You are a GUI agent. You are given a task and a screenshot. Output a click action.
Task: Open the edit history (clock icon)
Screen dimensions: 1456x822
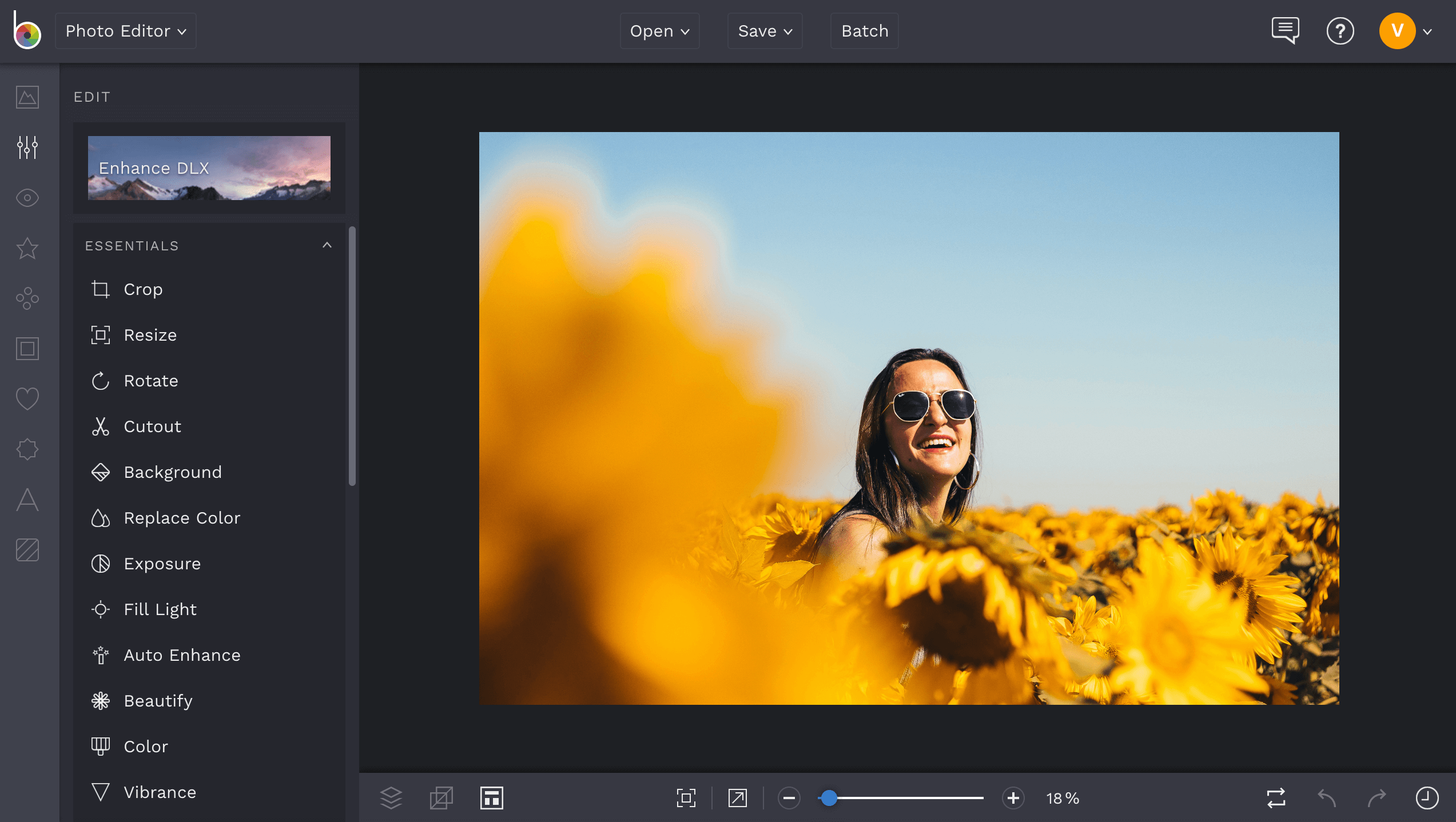(1426, 798)
